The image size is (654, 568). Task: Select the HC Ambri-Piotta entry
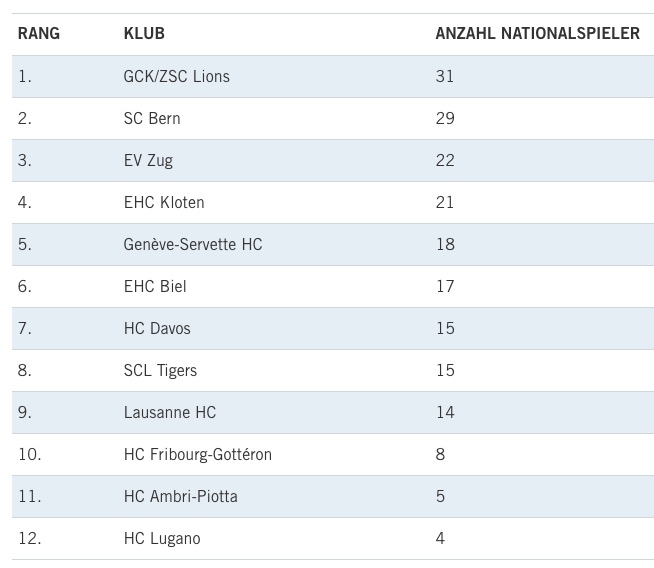coord(181,496)
